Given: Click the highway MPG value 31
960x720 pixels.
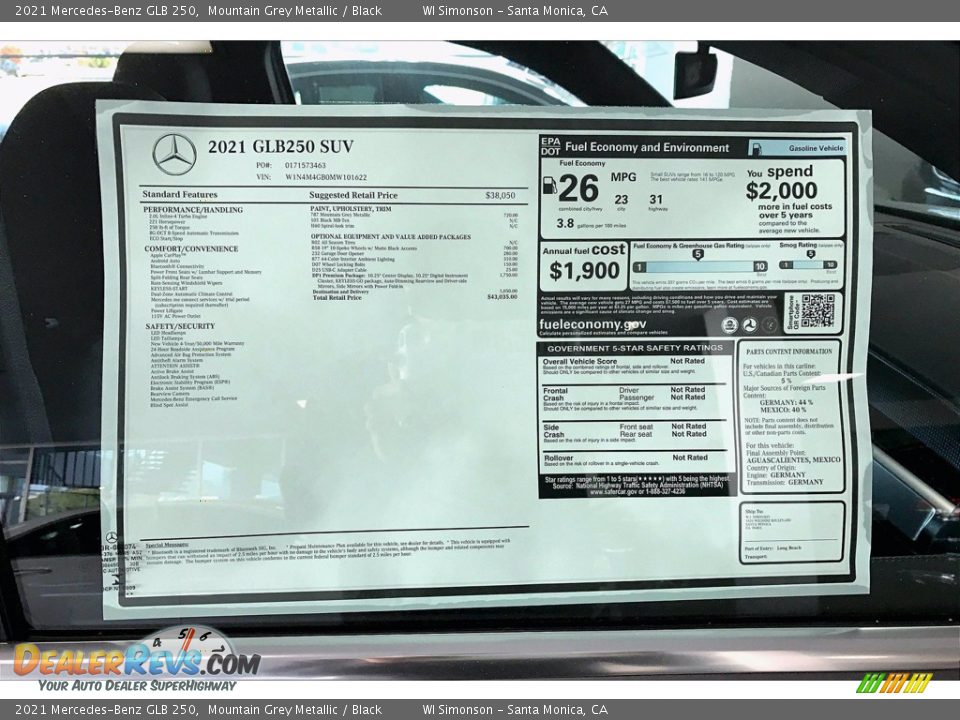Looking at the screenshot, I should point(656,200).
